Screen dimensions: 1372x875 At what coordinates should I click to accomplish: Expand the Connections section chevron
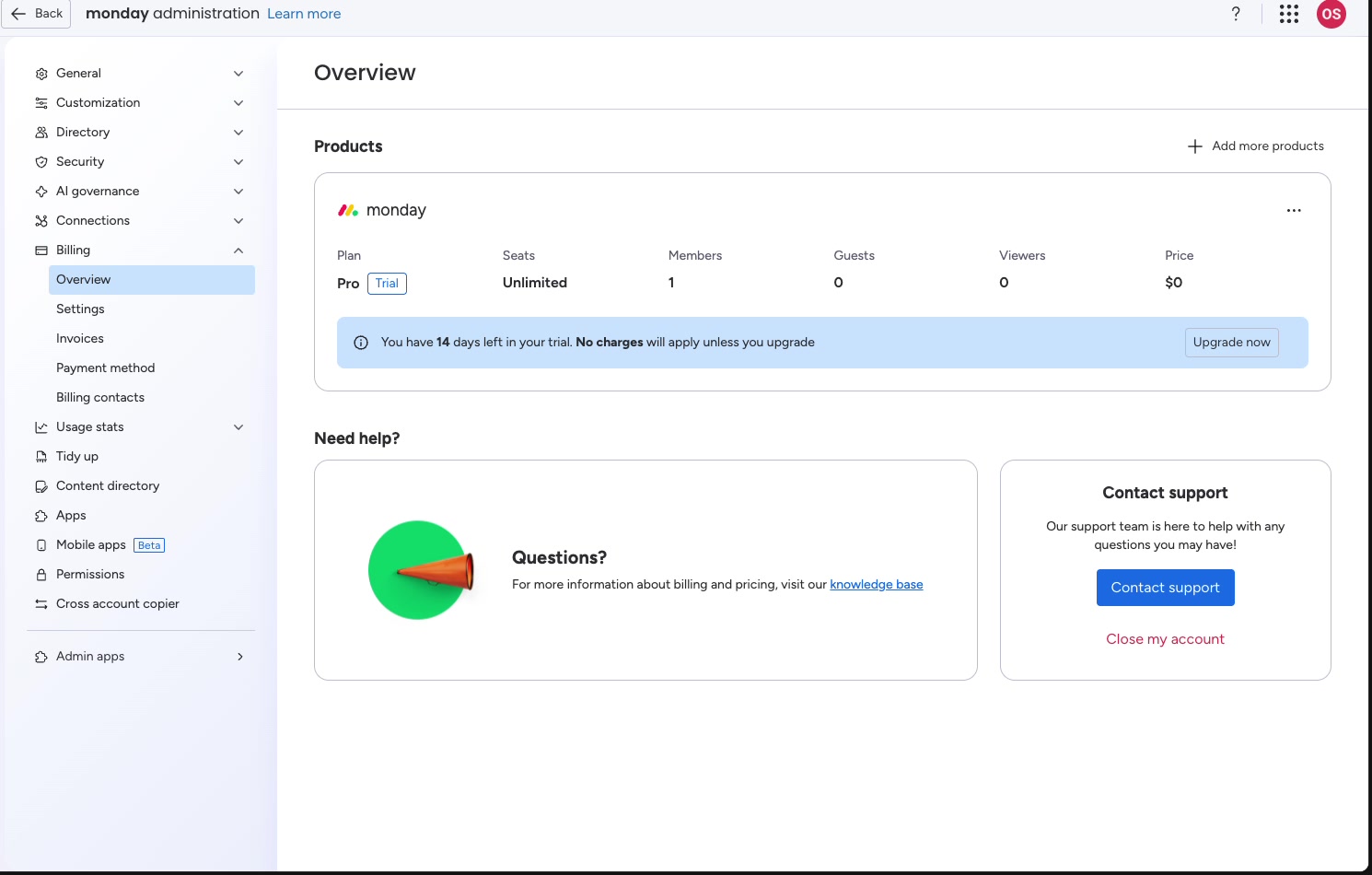[238, 221]
